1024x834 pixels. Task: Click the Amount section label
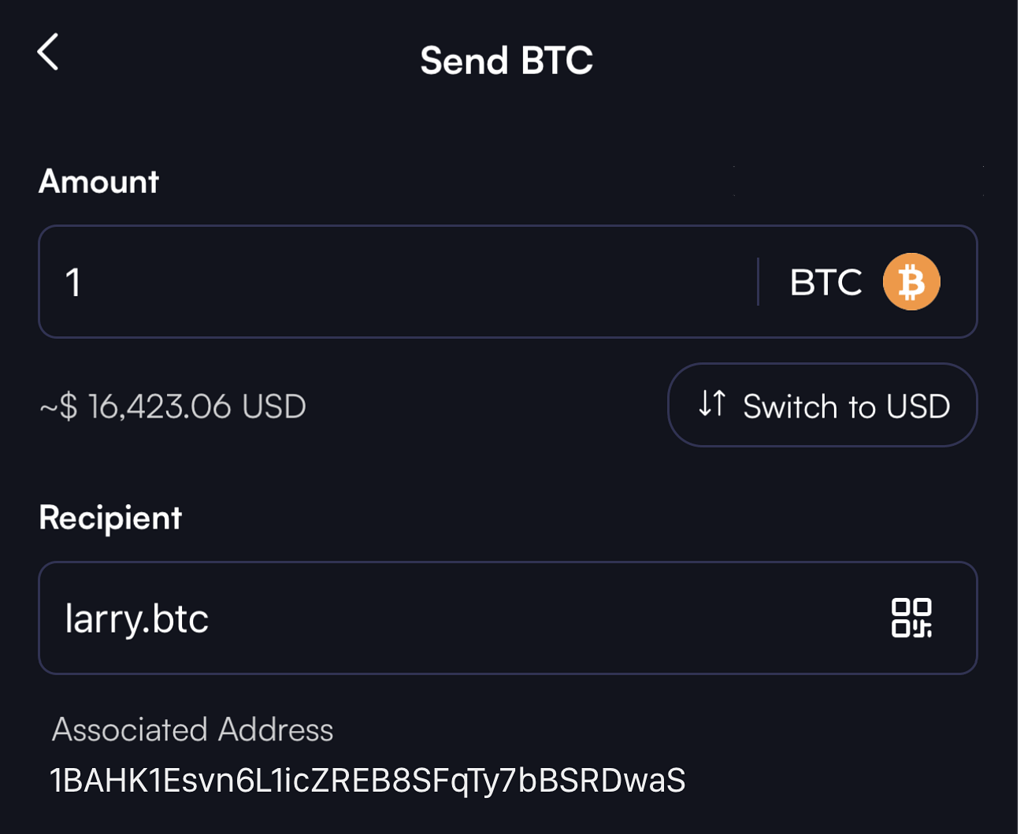click(98, 181)
